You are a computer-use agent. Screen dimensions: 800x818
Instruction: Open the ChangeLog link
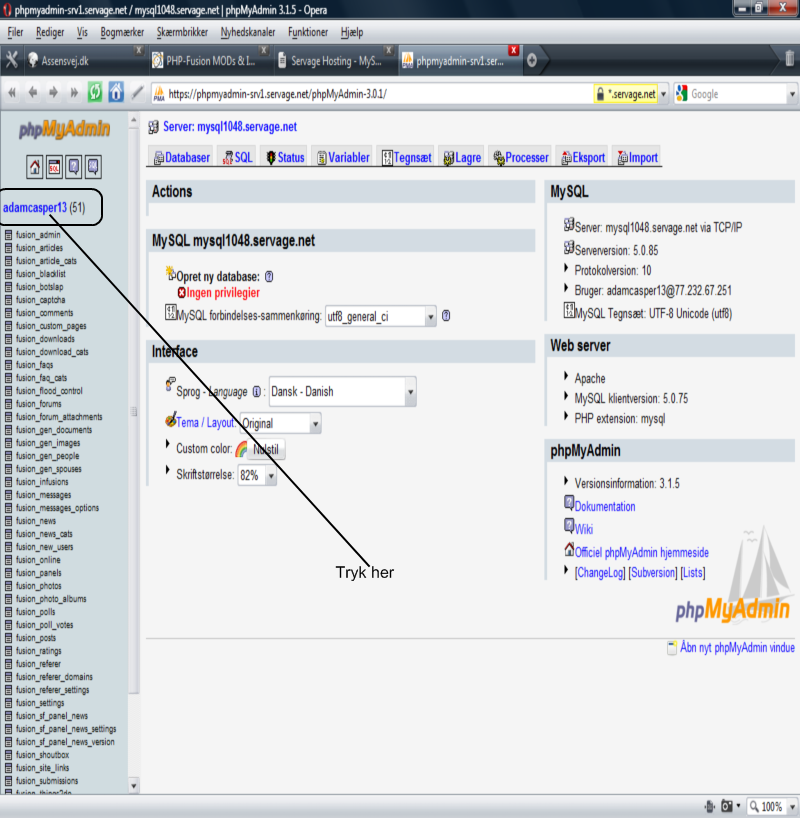600,572
